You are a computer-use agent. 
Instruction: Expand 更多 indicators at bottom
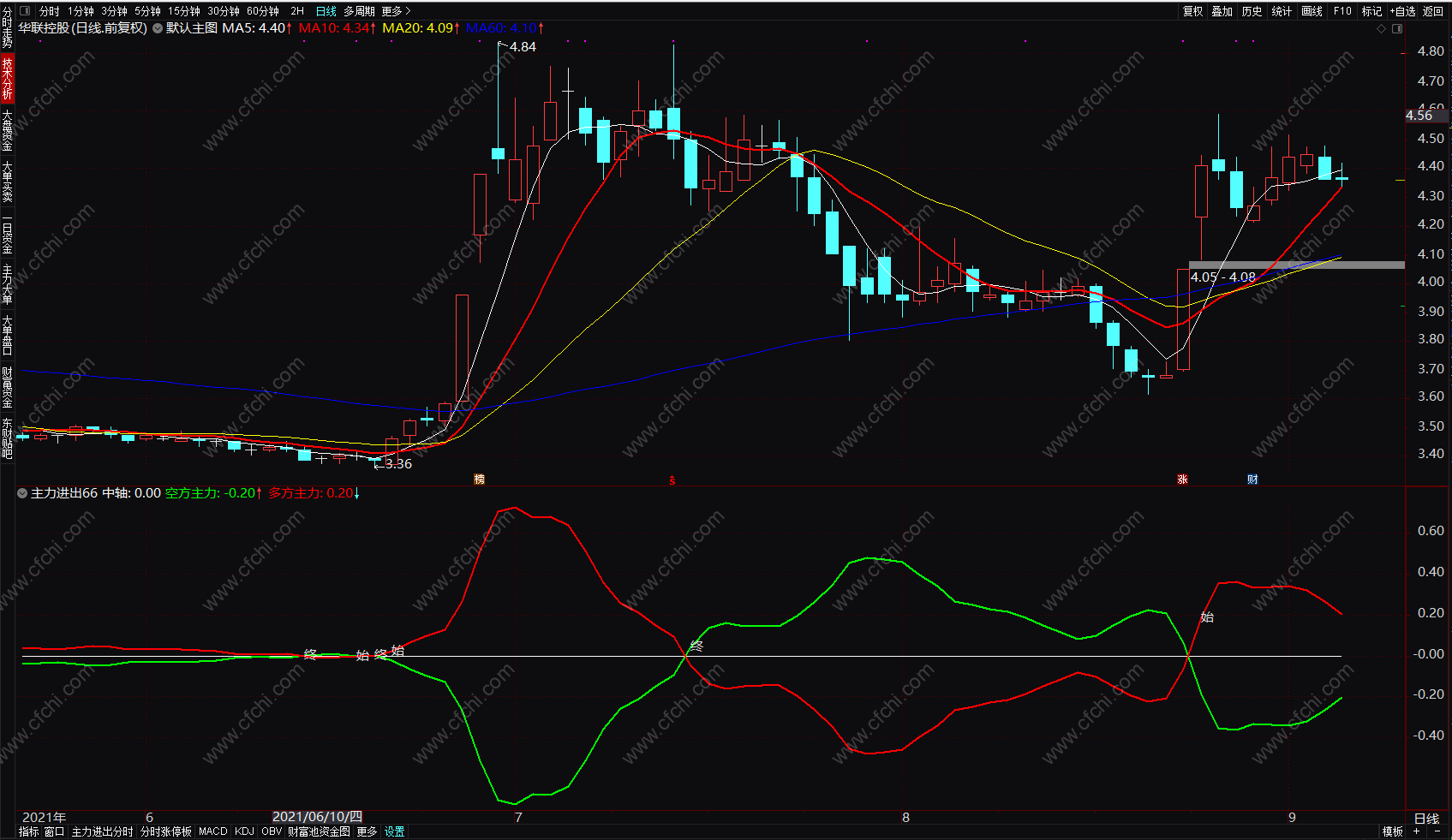tap(367, 831)
